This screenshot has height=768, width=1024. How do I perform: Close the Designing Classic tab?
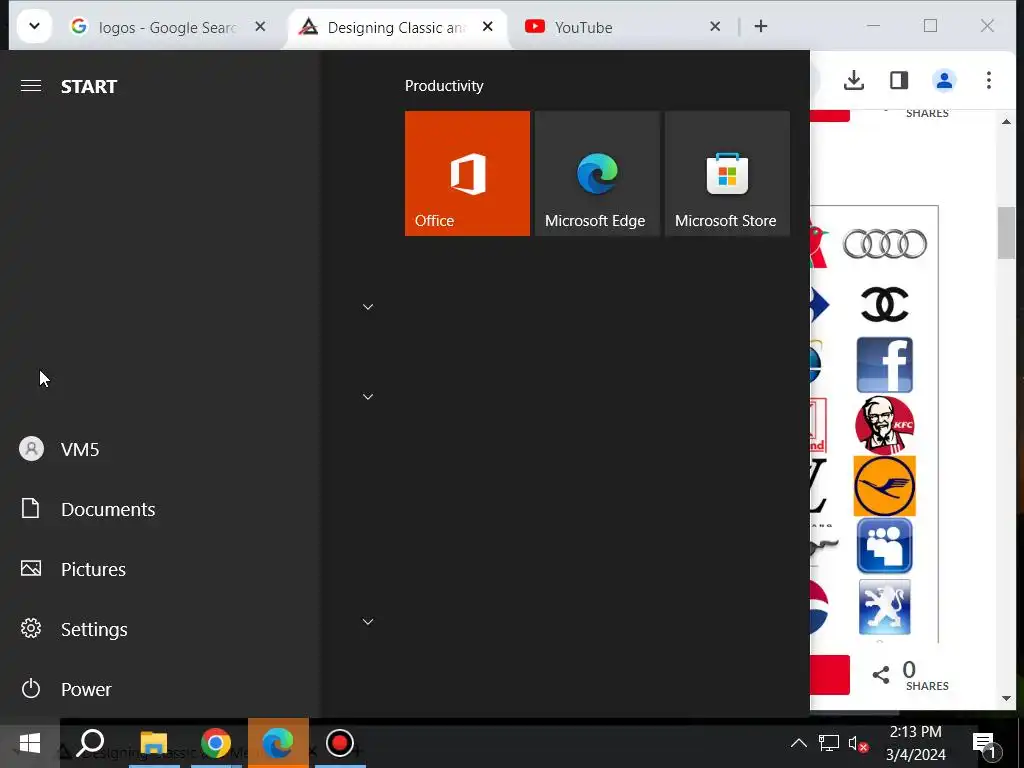(x=488, y=27)
